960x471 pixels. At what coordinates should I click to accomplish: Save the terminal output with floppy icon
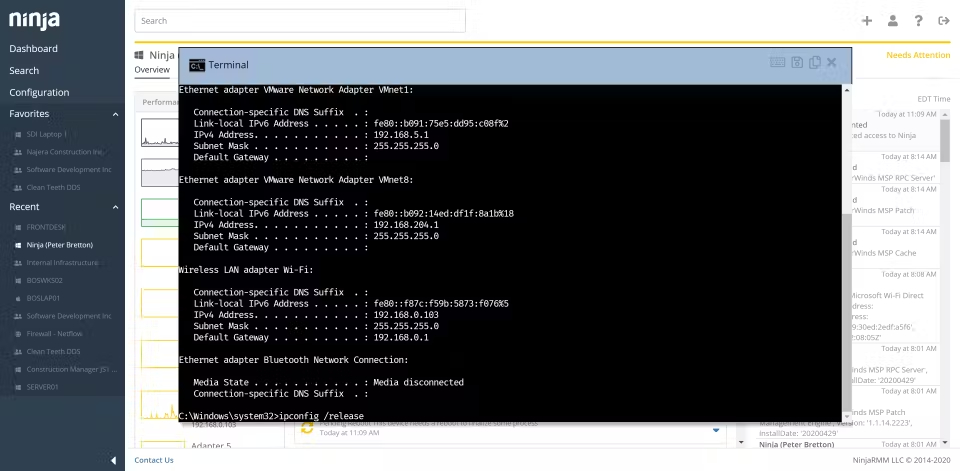797,62
